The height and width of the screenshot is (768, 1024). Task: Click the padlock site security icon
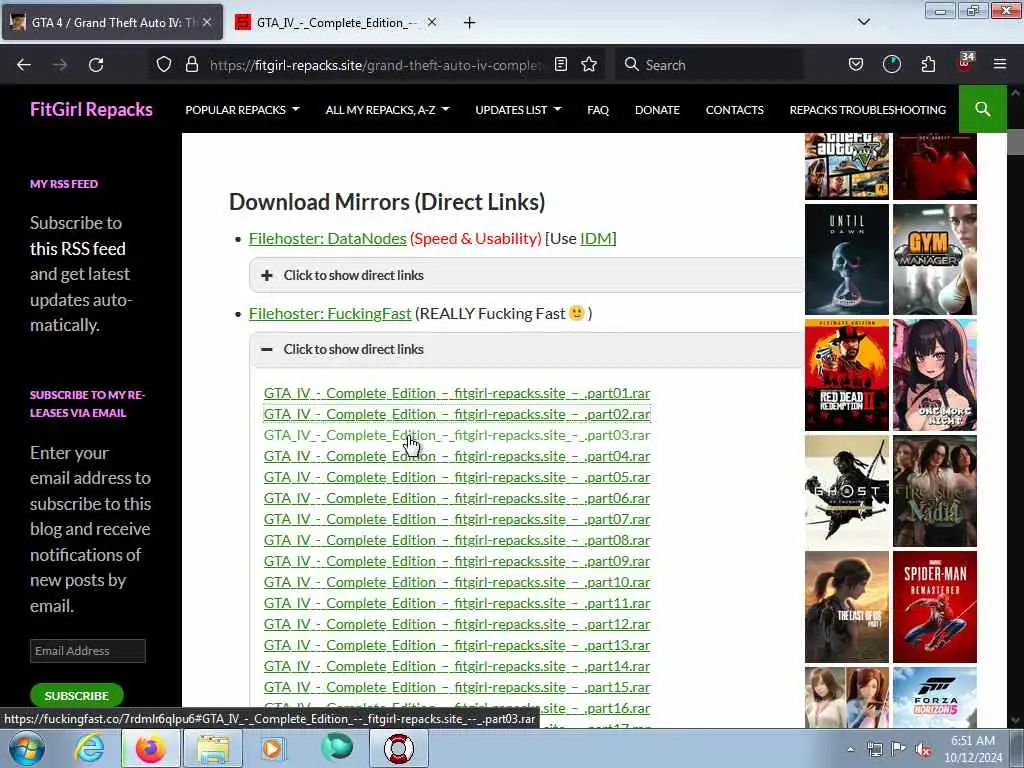click(x=191, y=65)
